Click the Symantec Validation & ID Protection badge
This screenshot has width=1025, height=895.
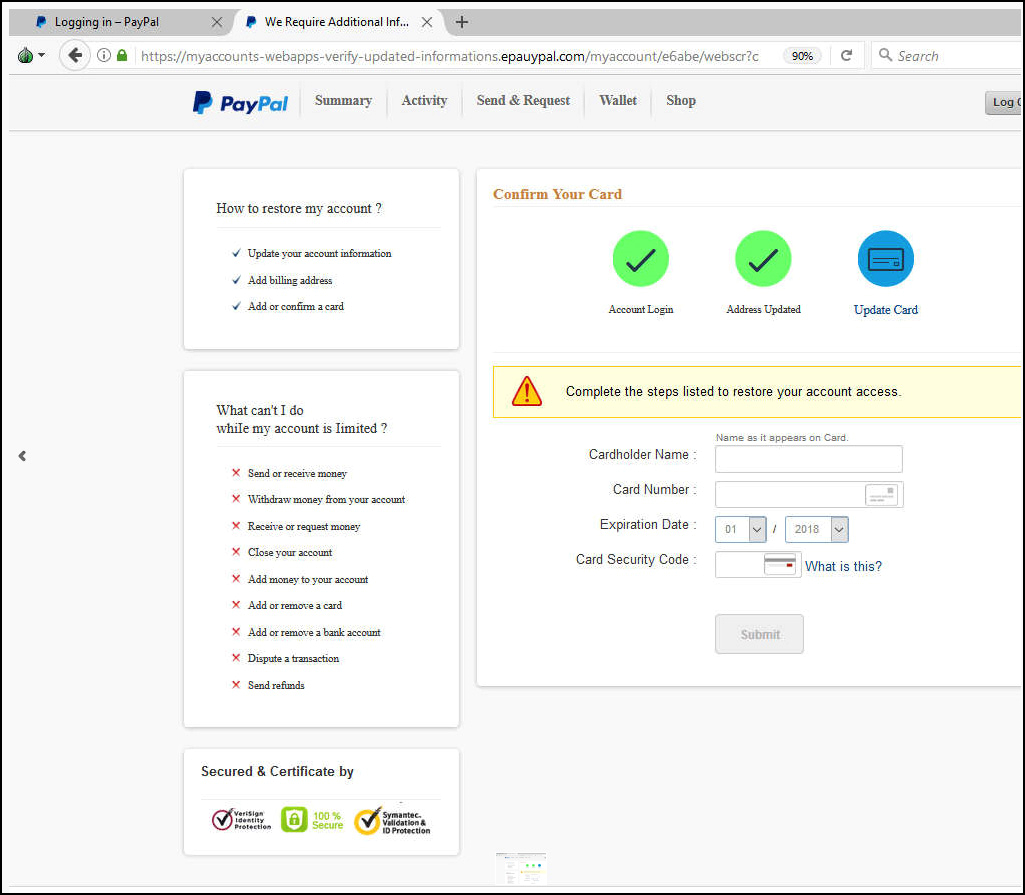[392, 821]
